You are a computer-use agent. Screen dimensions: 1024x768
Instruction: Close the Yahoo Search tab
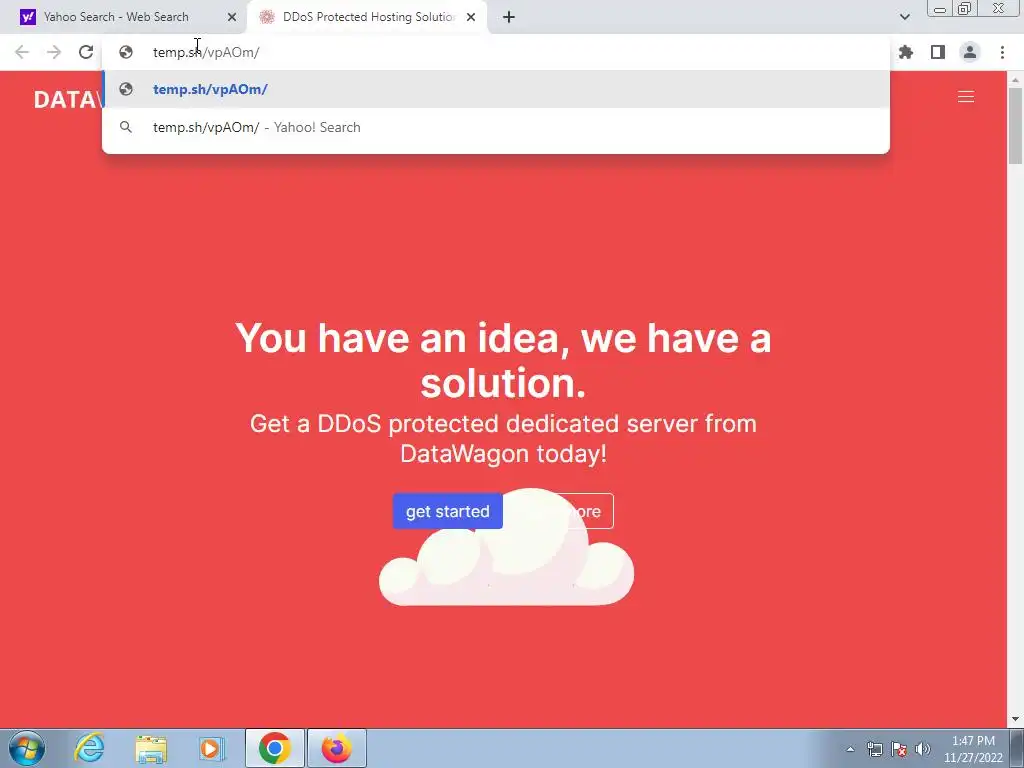point(232,17)
